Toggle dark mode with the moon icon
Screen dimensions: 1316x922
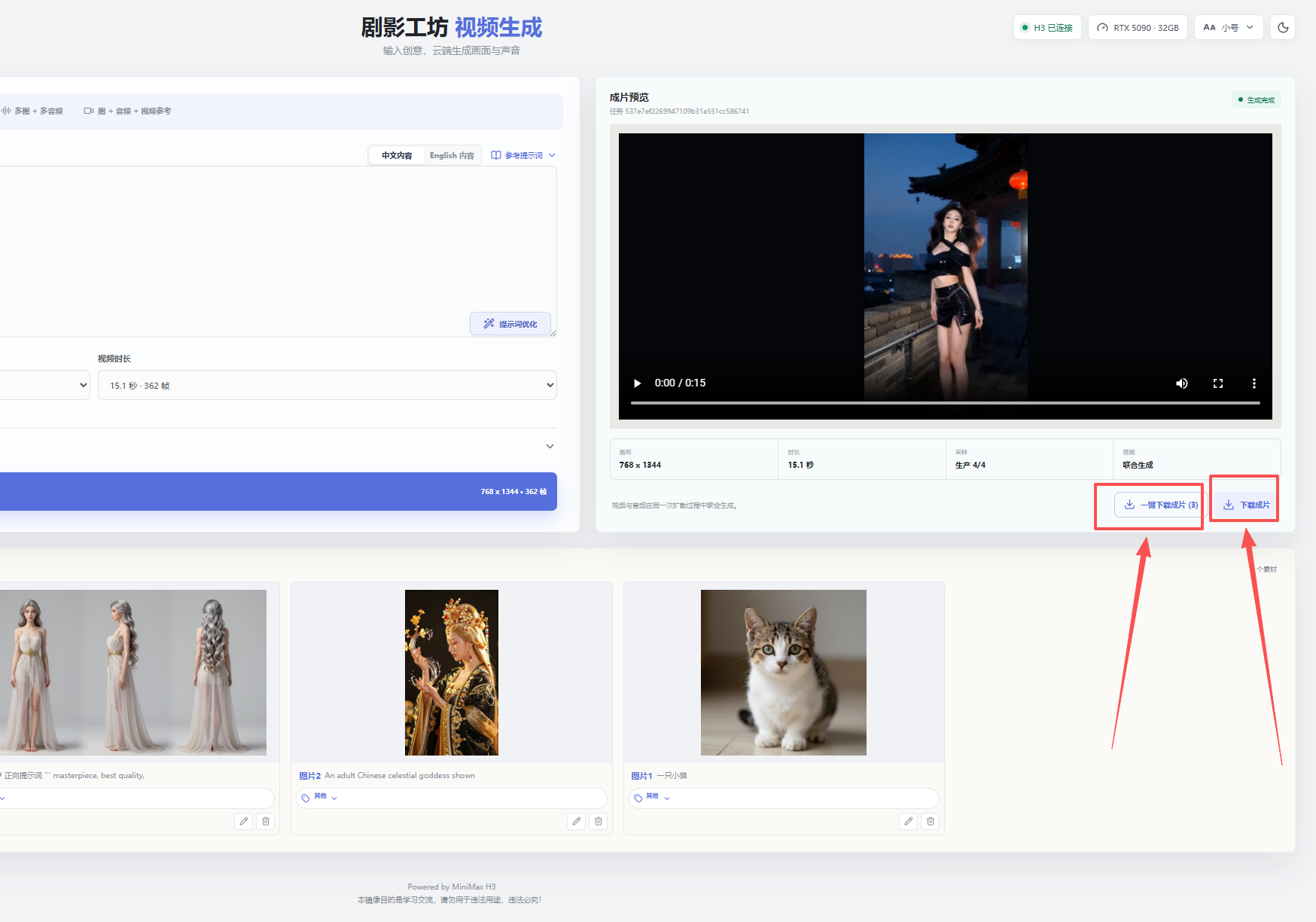coord(1283,27)
